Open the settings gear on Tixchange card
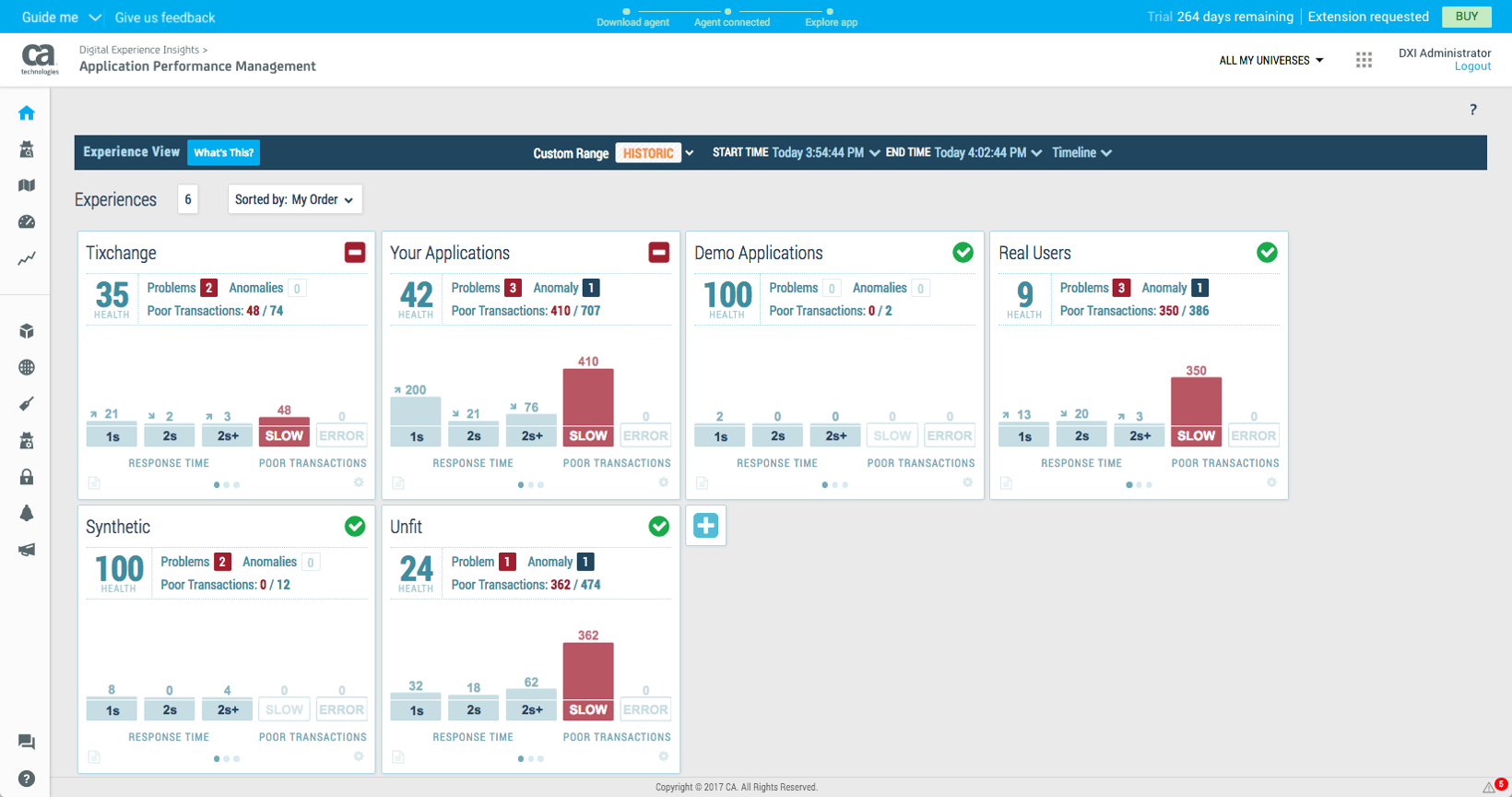Screen dimensions: 1512x797 [359, 482]
